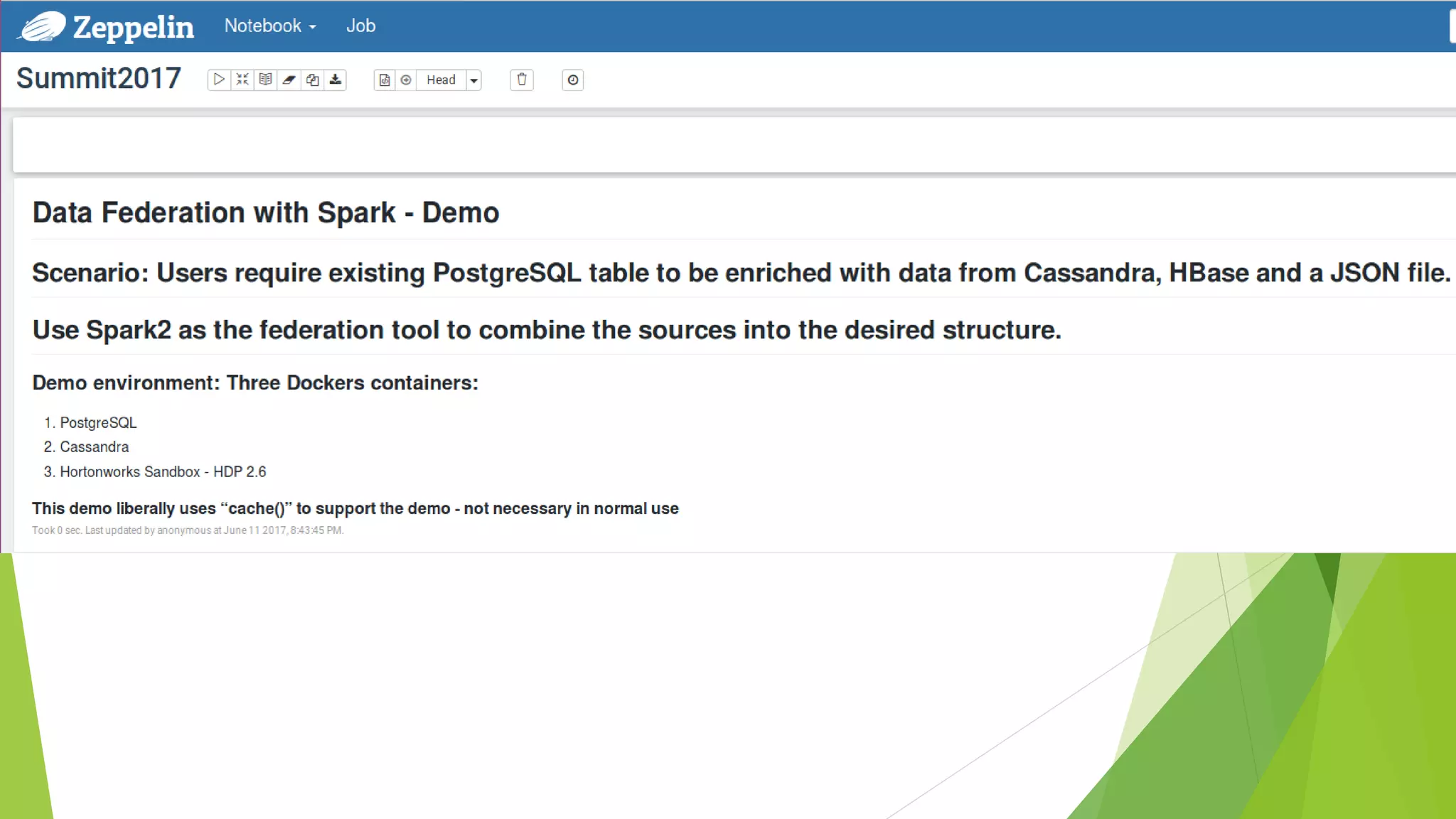Export this note with download icon

pos(336,80)
